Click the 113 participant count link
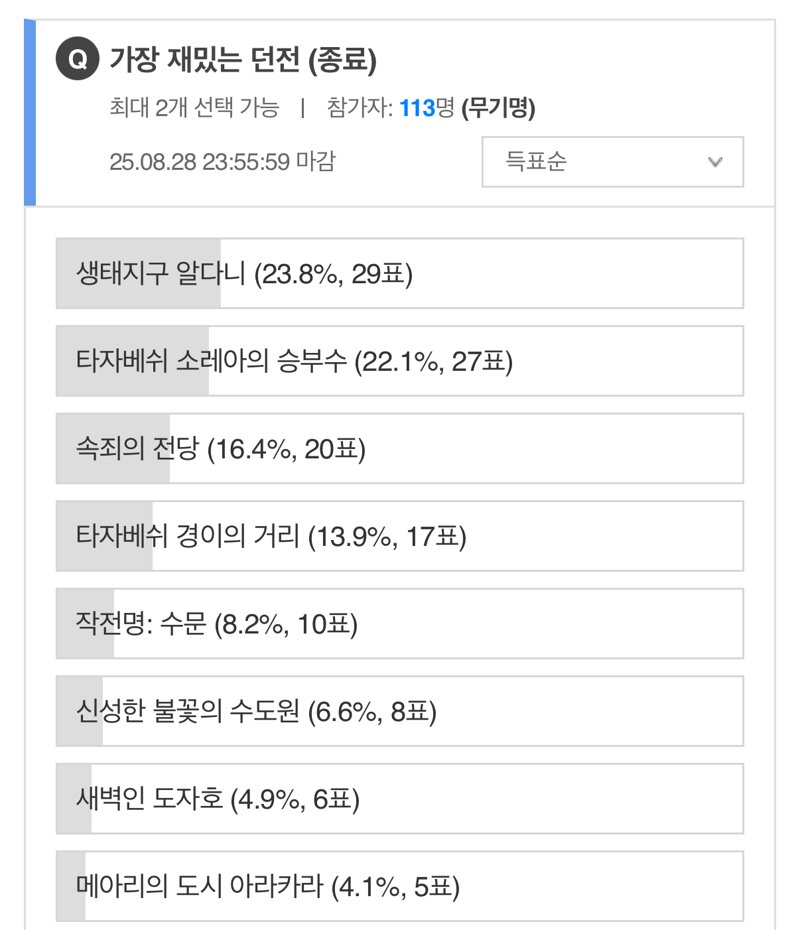This screenshot has height=930, width=800. point(417,109)
